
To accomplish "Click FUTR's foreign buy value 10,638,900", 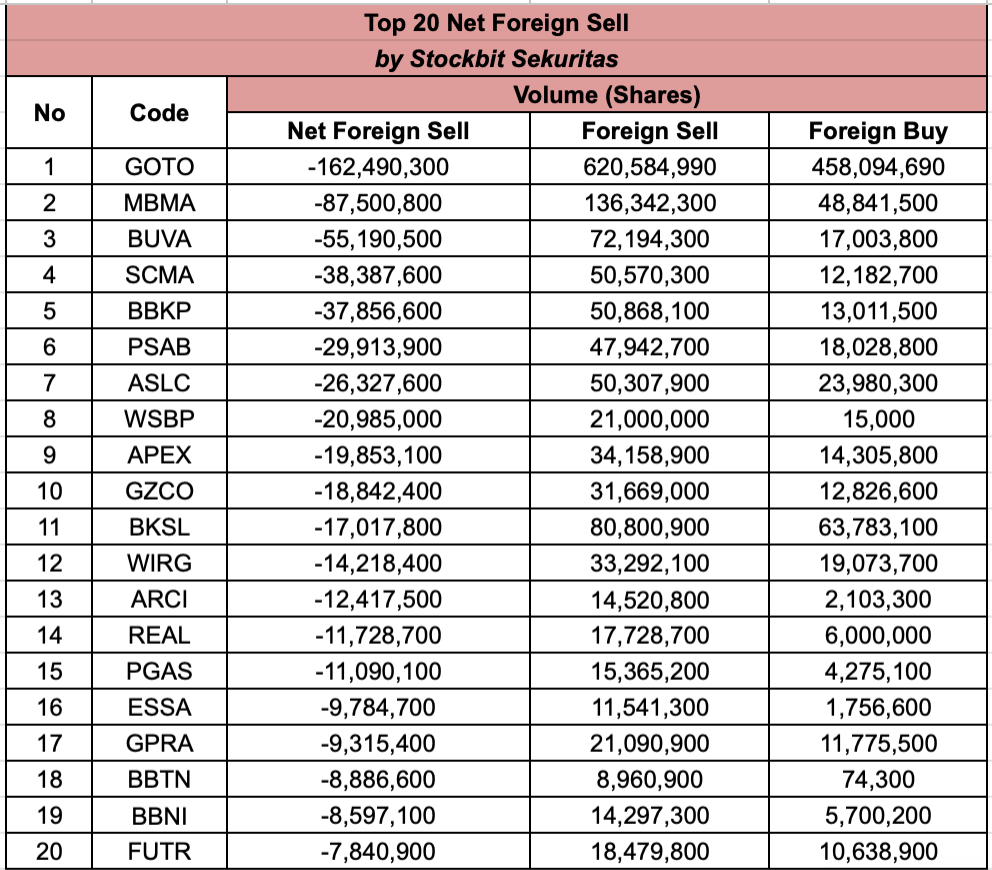I will coord(878,851).
